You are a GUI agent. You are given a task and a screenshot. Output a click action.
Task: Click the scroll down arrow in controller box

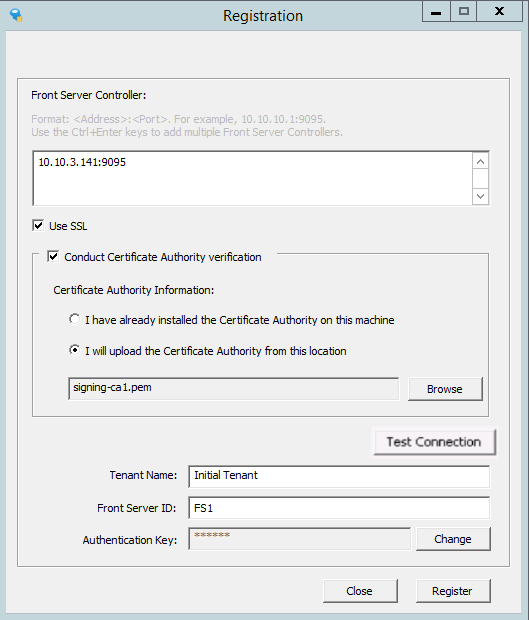480,196
